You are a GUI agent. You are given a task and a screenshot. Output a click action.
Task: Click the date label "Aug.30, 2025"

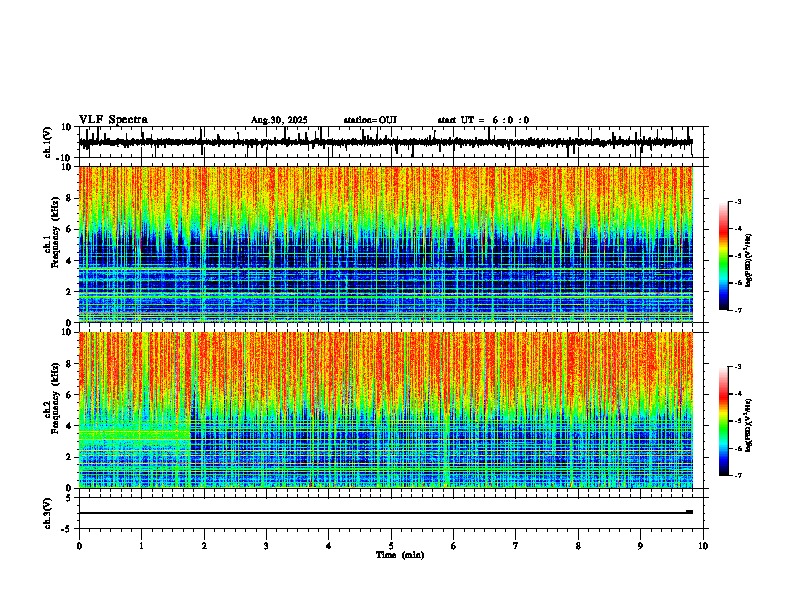tap(279, 120)
